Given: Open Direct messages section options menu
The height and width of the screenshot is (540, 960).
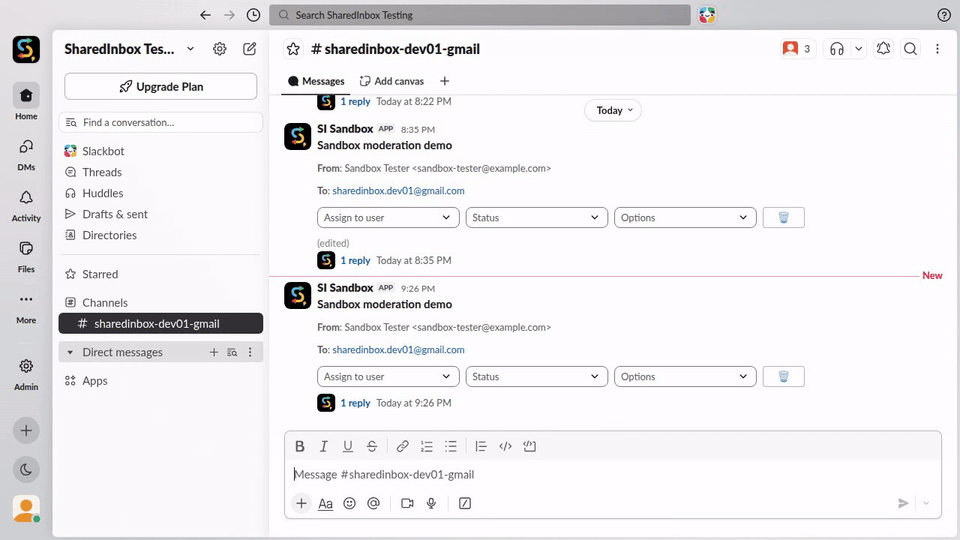Looking at the screenshot, I should coord(250,352).
